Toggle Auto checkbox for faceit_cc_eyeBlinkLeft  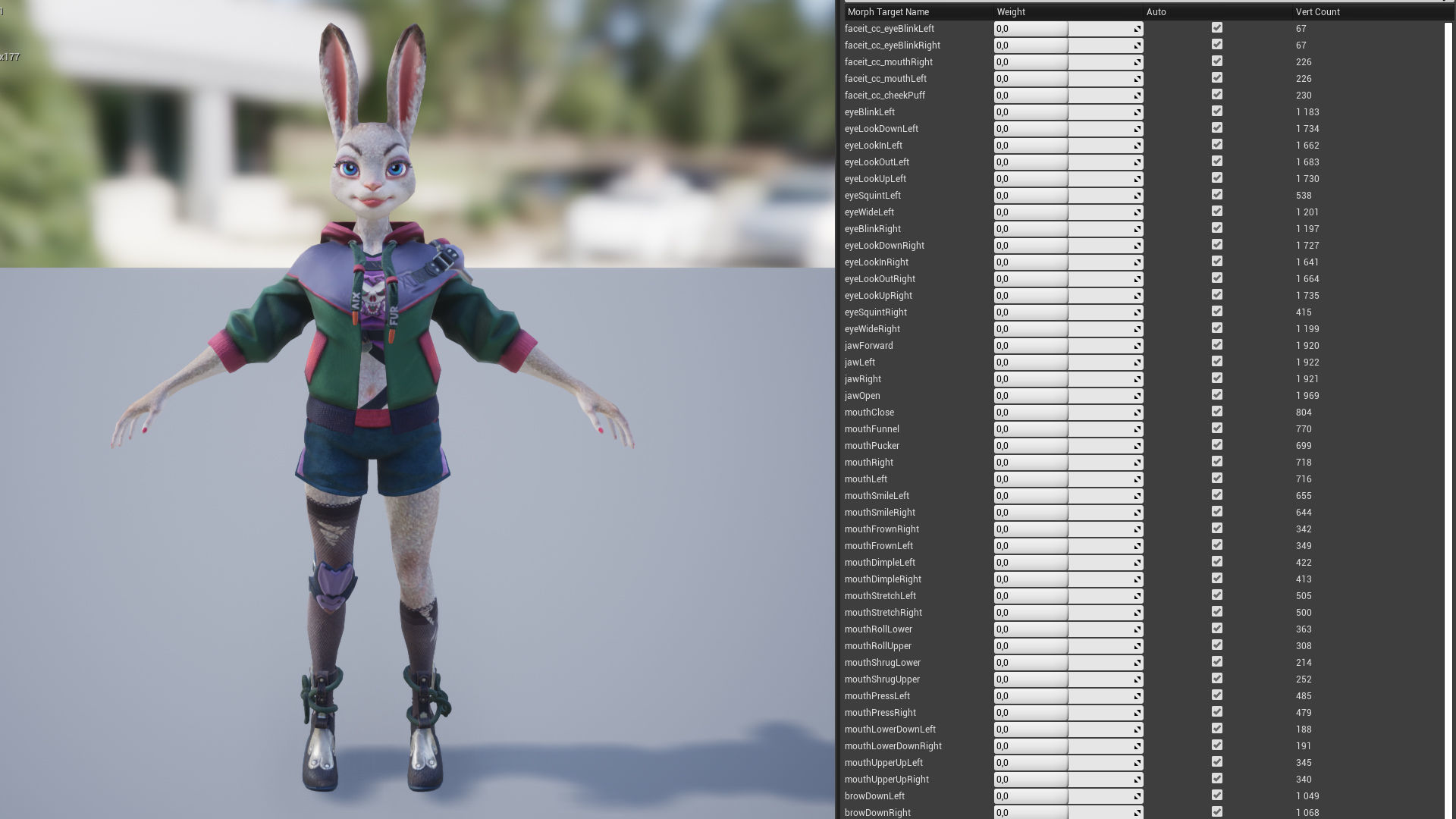(1217, 28)
